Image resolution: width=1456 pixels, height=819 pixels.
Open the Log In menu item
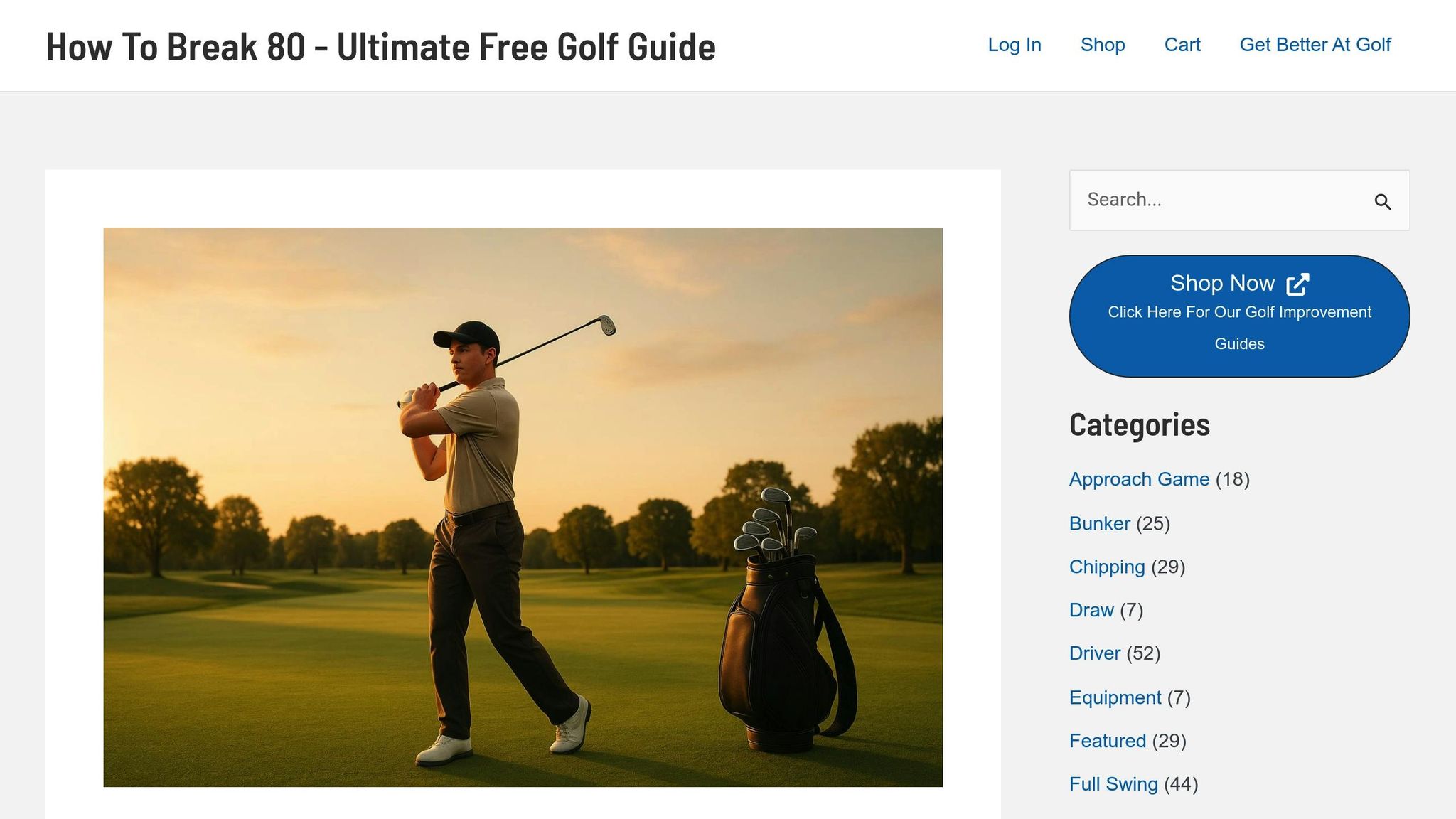click(1015, 45)
